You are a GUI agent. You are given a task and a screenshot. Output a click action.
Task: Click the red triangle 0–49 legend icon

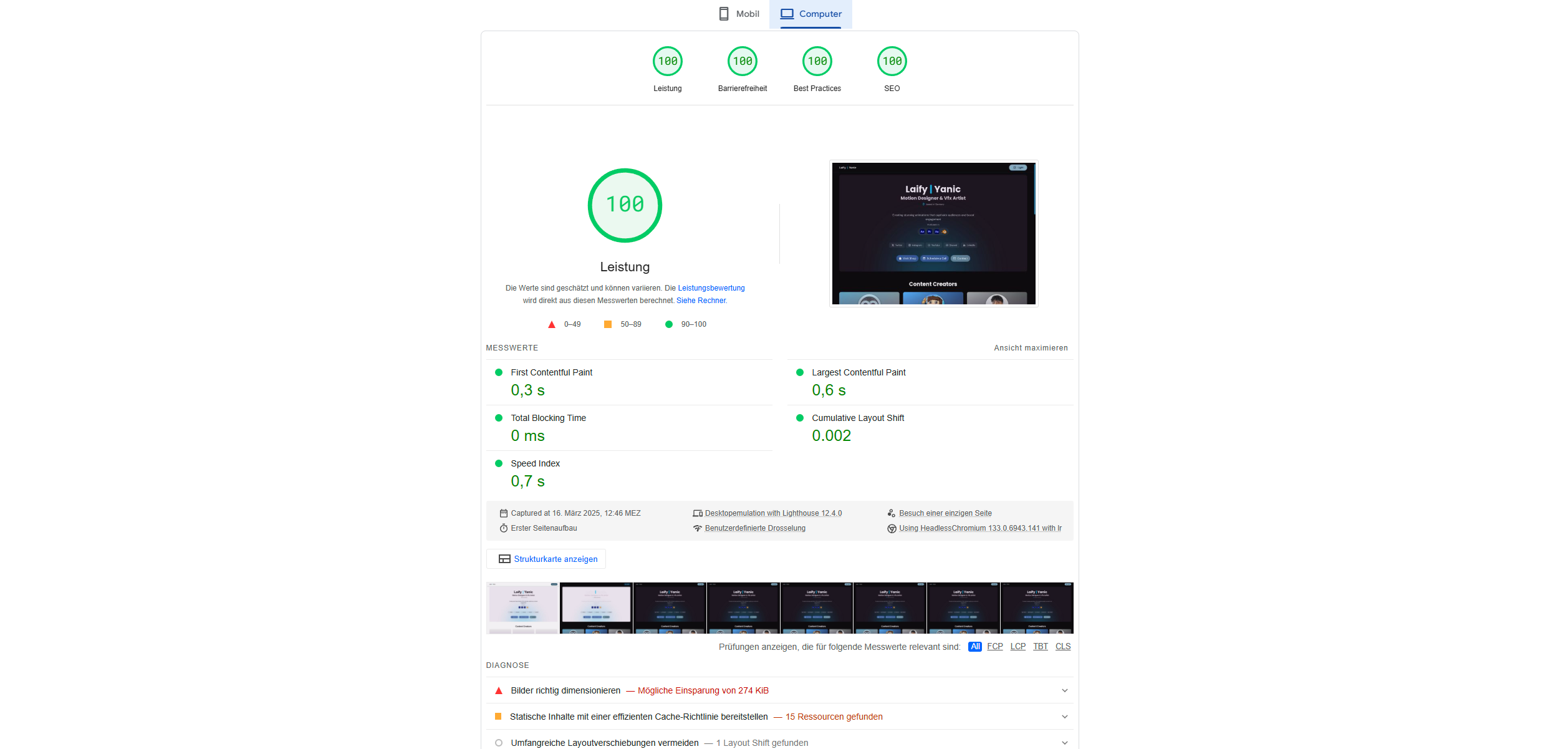tap(552, 324)
